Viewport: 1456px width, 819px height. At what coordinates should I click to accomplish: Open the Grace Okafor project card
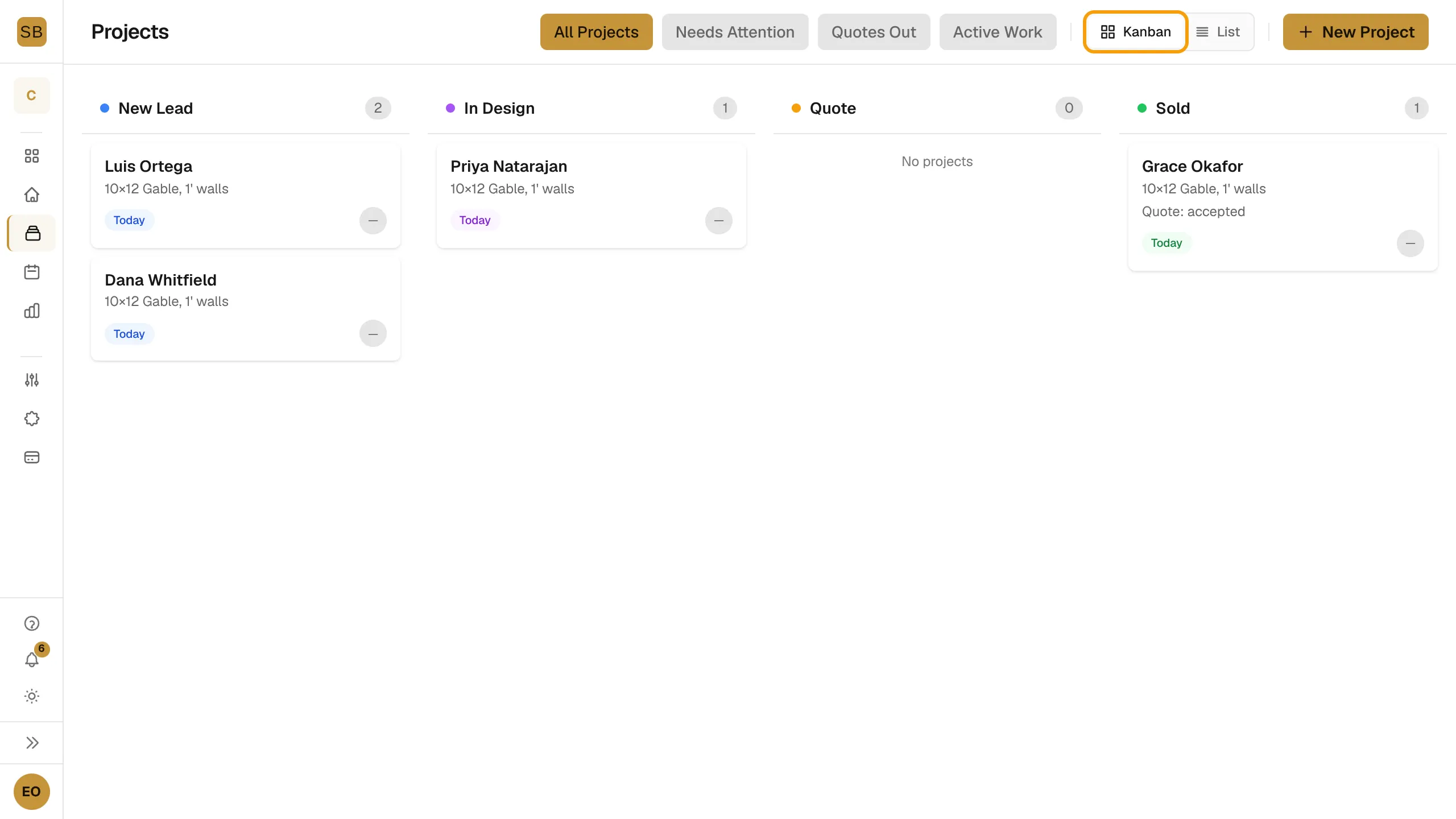click(1283, 207)
